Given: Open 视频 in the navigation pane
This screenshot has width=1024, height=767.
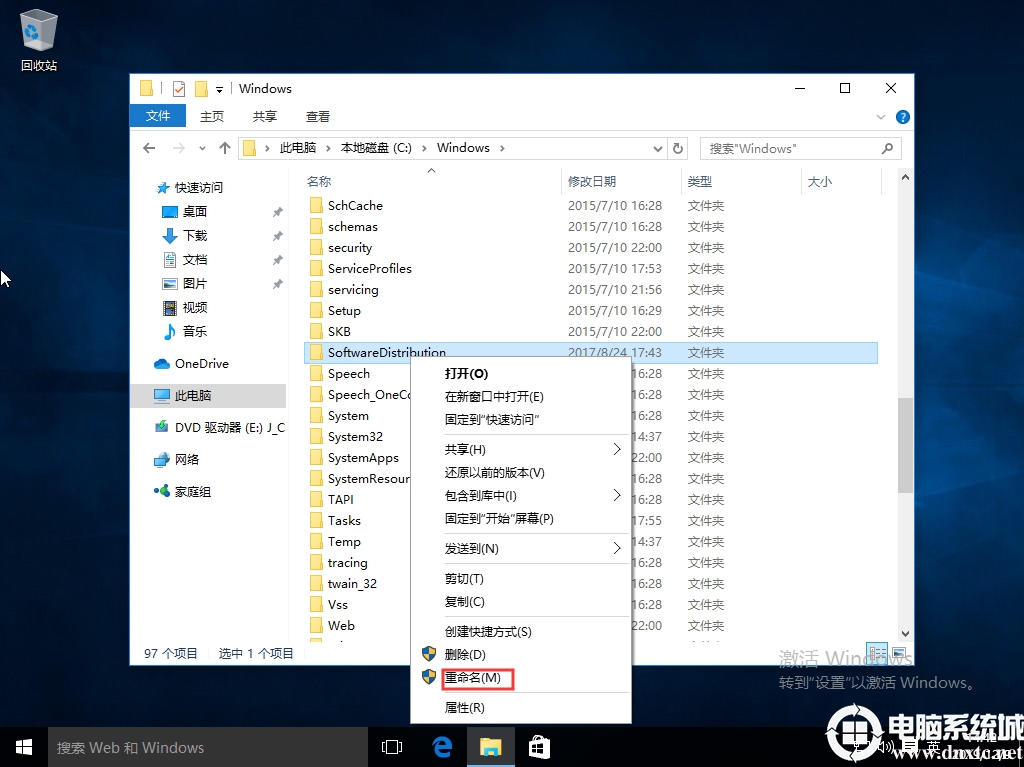Looking at the screenshot, I should (x=195, y=307).
